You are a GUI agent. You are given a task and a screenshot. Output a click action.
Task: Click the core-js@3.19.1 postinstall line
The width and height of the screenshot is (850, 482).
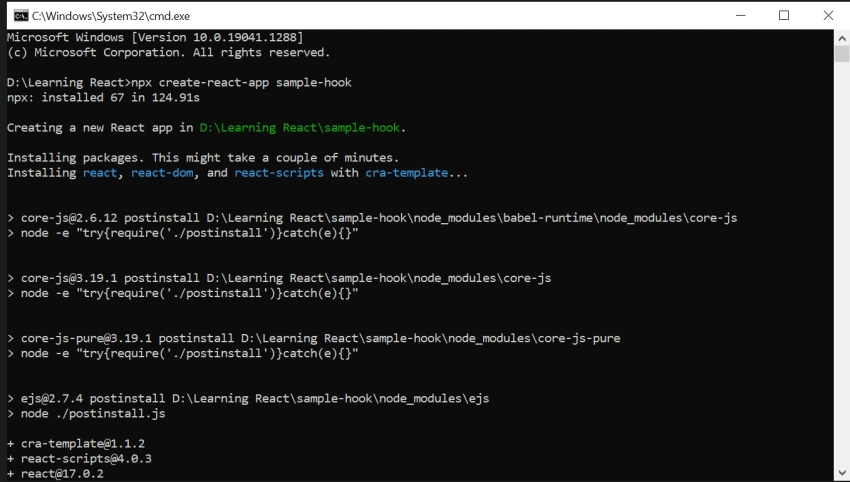pyautogui.click(x=279, y=278)
